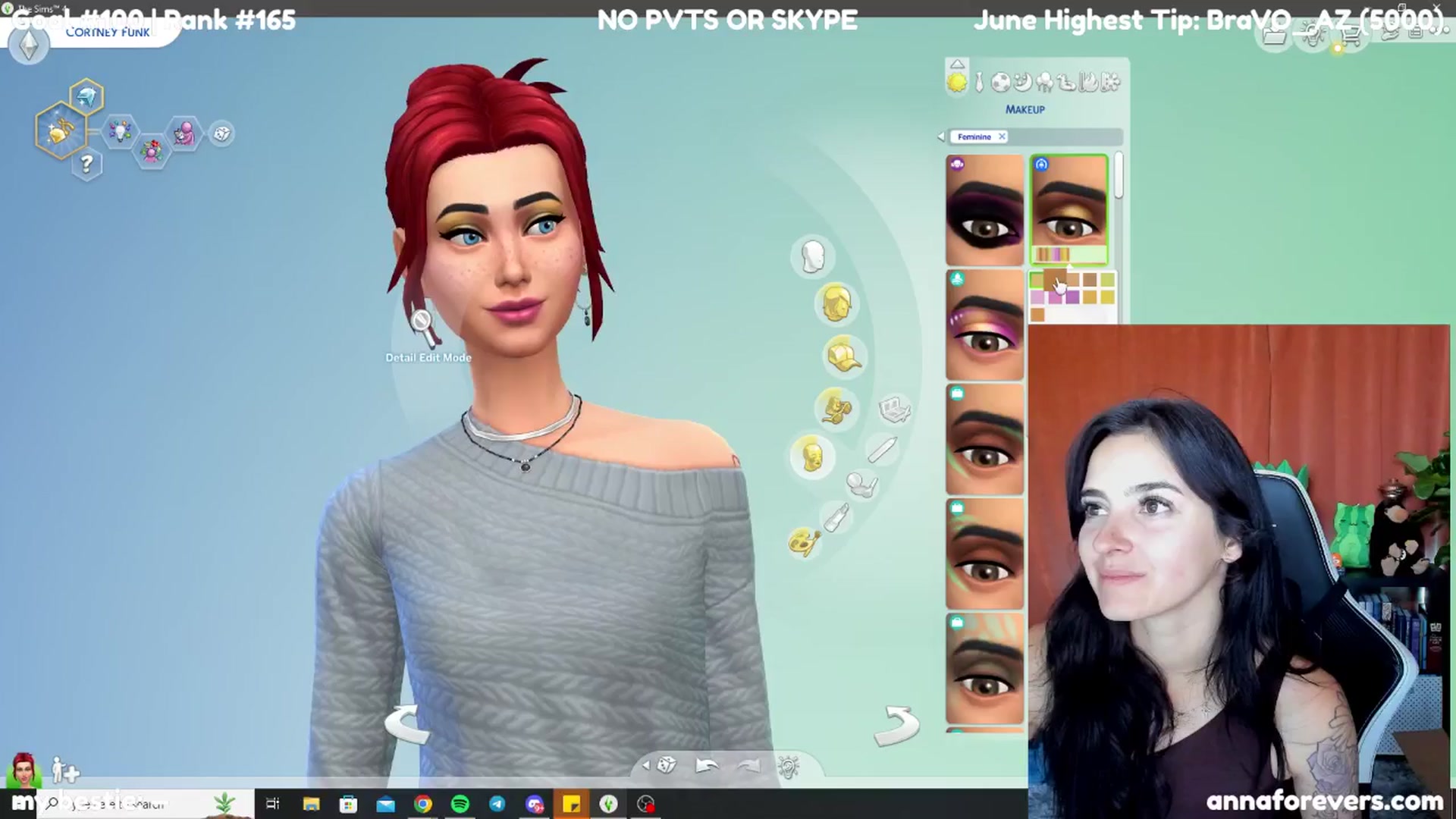Select the Everyday outfit sun icon

[x=957, y=82]
